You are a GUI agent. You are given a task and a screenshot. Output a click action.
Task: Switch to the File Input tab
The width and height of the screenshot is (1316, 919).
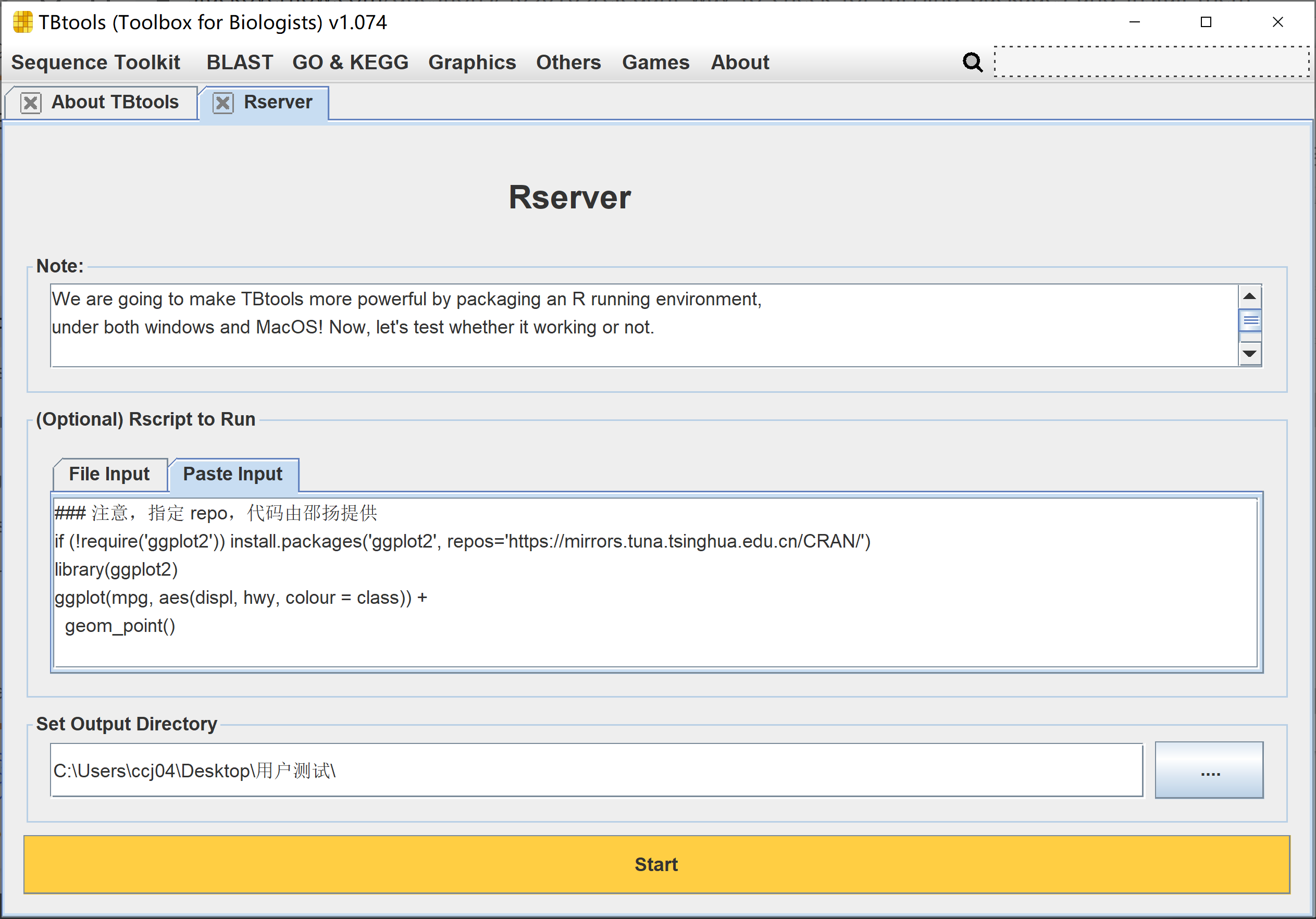pyautogui.click(x=109, y=474)
